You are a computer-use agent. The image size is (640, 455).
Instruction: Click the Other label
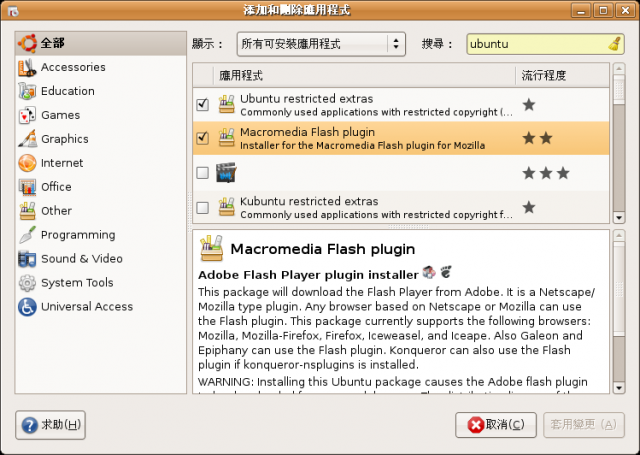(56, 211)
